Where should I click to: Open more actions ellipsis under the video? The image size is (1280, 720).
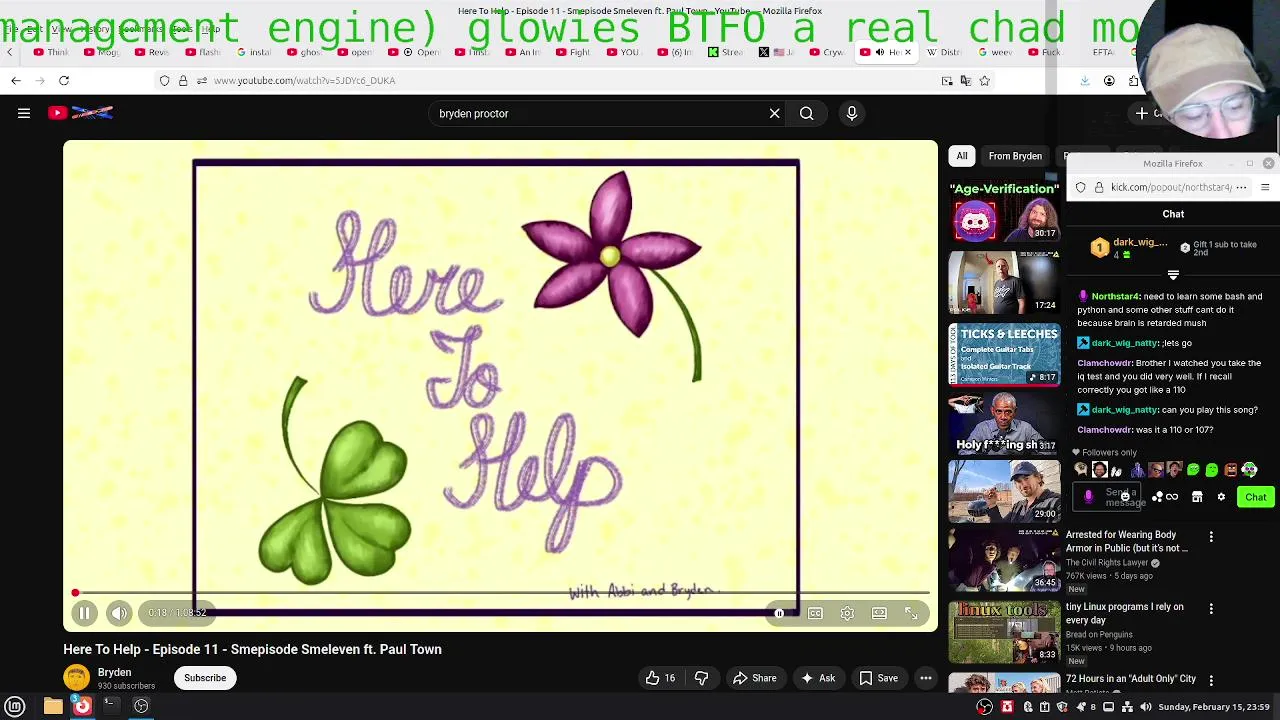tap(926, 678)
